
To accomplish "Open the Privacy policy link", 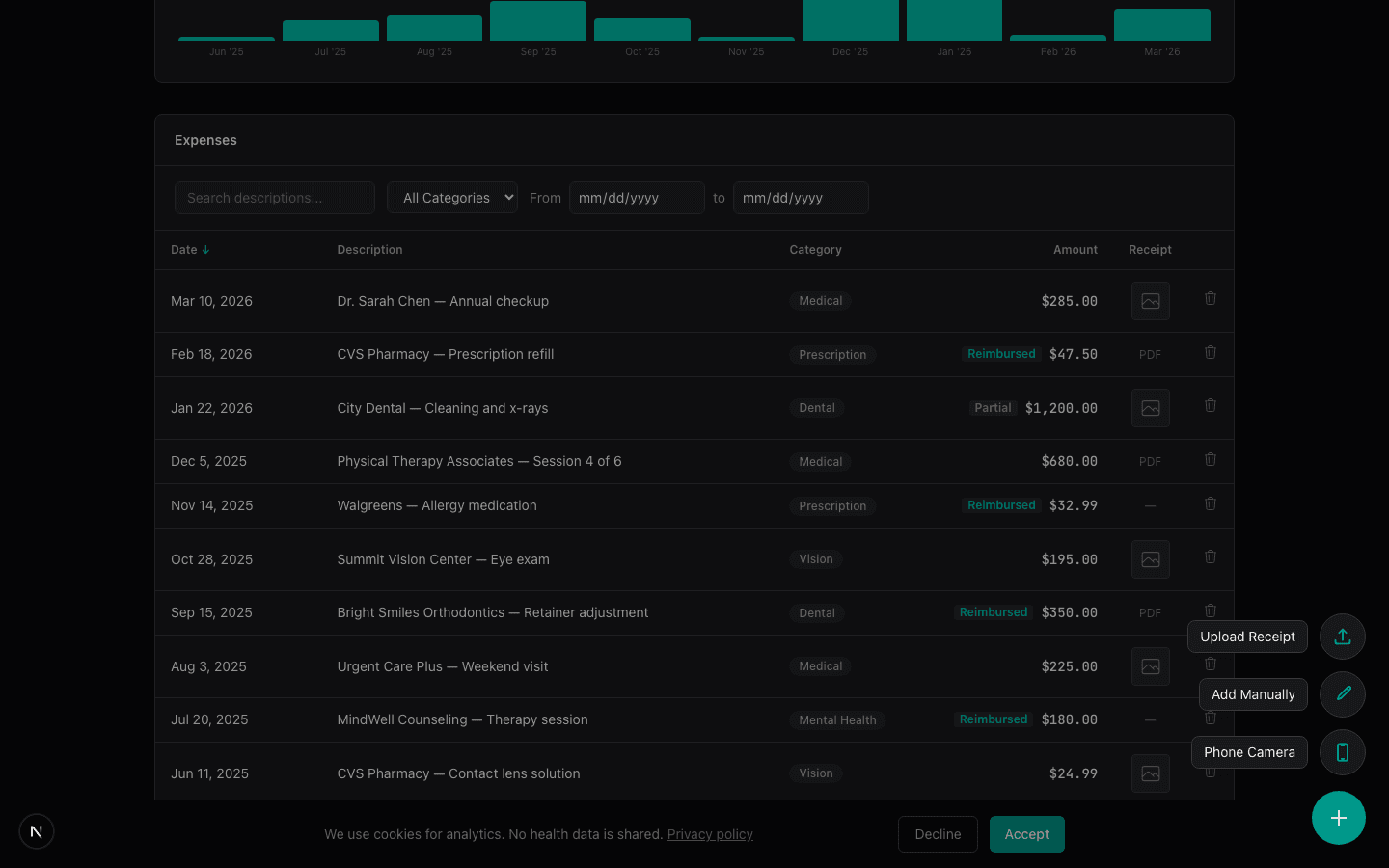I will pos(710,834).
